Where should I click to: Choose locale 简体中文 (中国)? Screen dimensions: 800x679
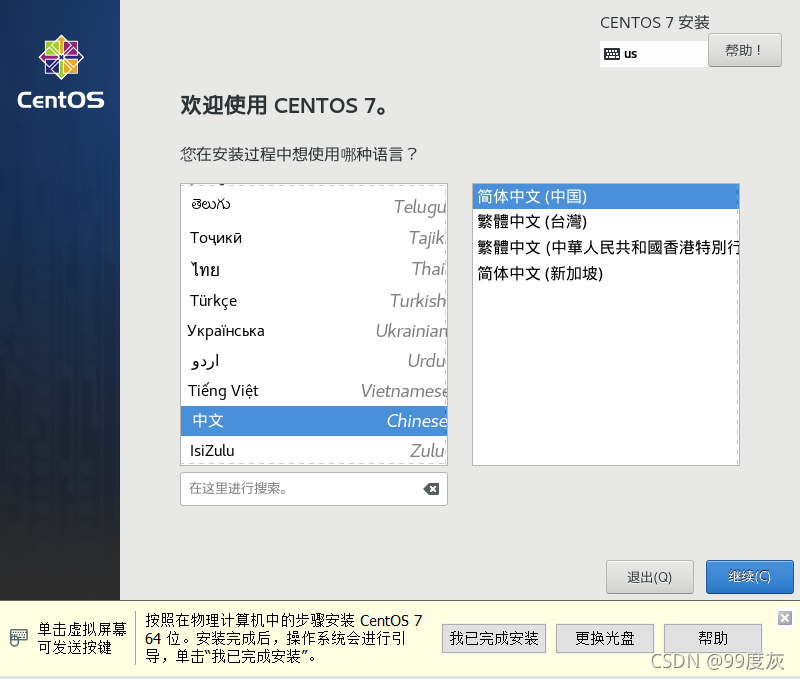tap(606, 196)
